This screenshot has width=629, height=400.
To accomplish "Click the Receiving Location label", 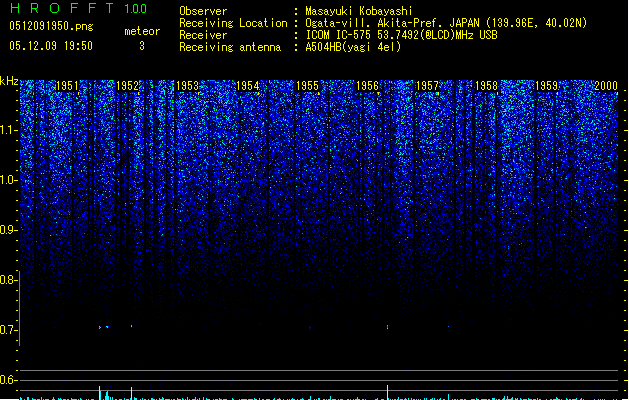I will click(233, 23).
